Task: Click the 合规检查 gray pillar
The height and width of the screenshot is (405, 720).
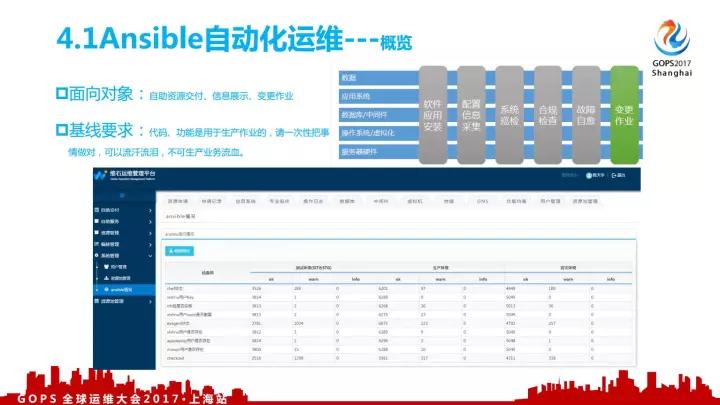Action: 548,115
